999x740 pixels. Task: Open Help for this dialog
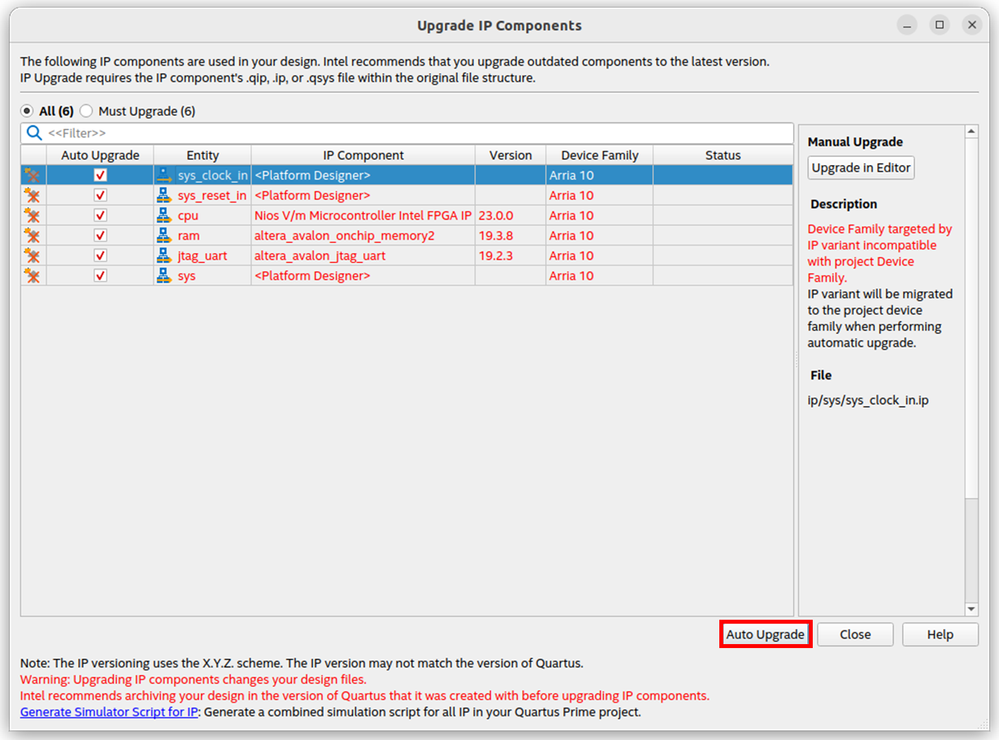point(940,634)
